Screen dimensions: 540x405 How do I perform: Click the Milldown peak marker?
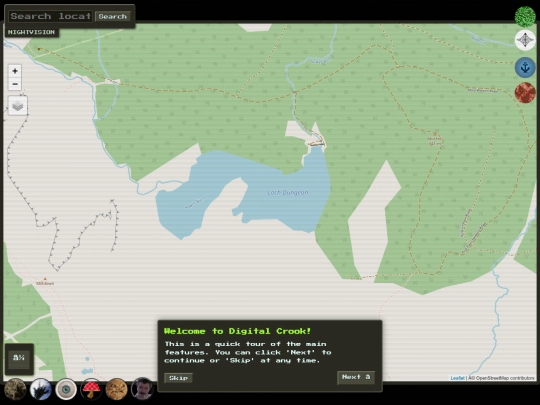coord(45,279)
